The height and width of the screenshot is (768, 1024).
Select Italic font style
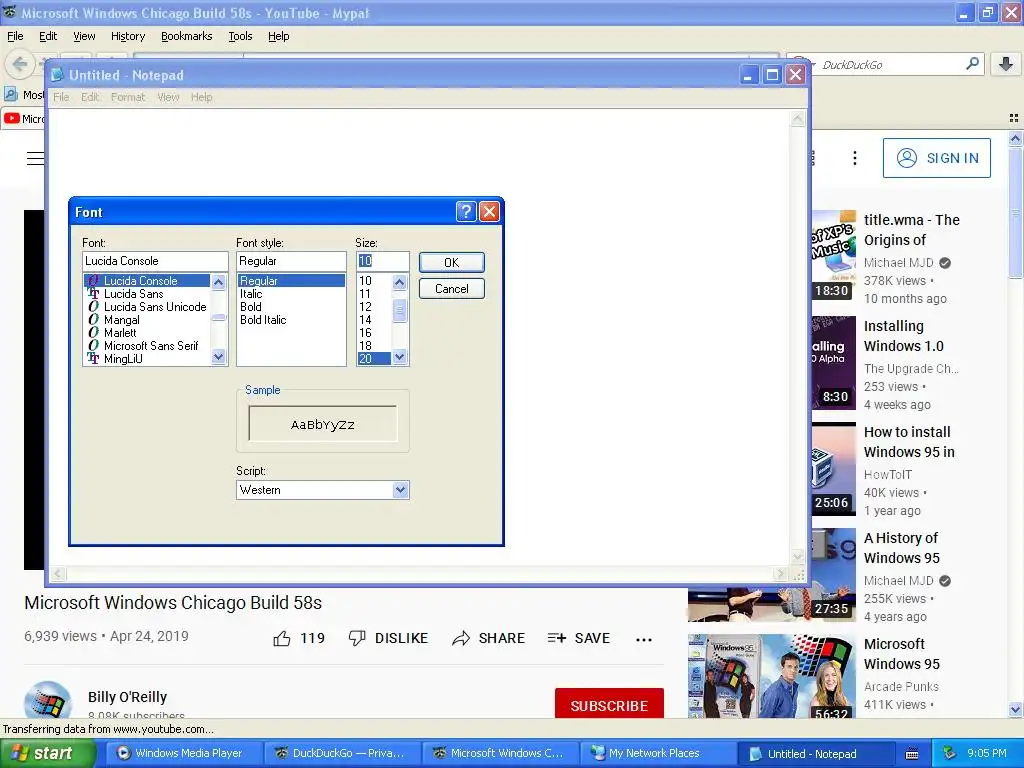coord(251,294)
